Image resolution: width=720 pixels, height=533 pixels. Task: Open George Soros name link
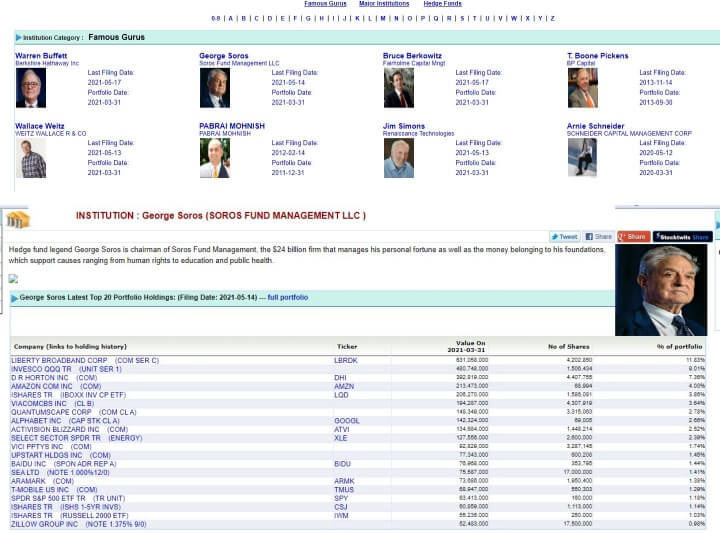coord(224,56)
